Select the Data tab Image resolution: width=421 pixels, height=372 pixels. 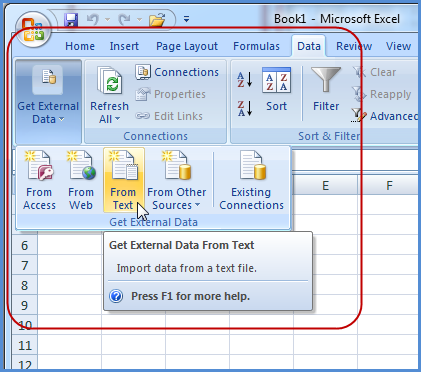pos(309,46)
